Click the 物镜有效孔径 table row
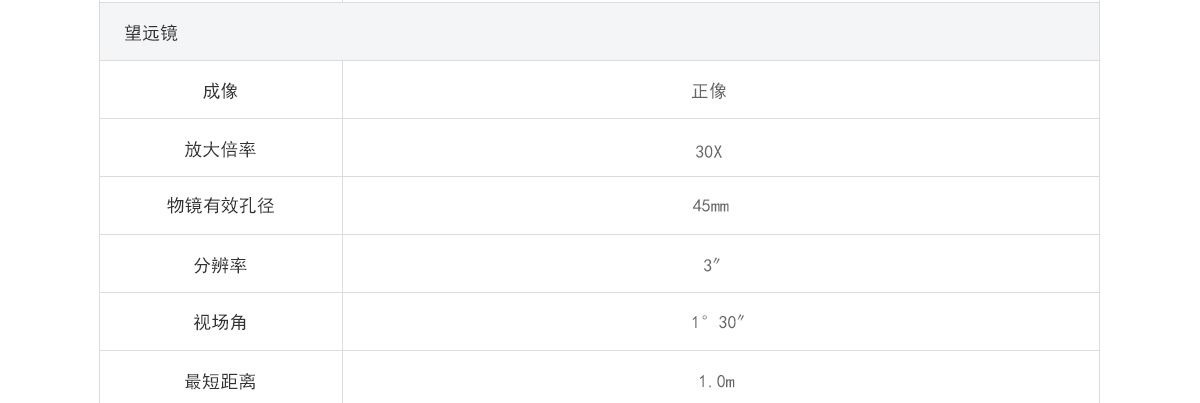Screen dimensions: 1200x403 599,206
